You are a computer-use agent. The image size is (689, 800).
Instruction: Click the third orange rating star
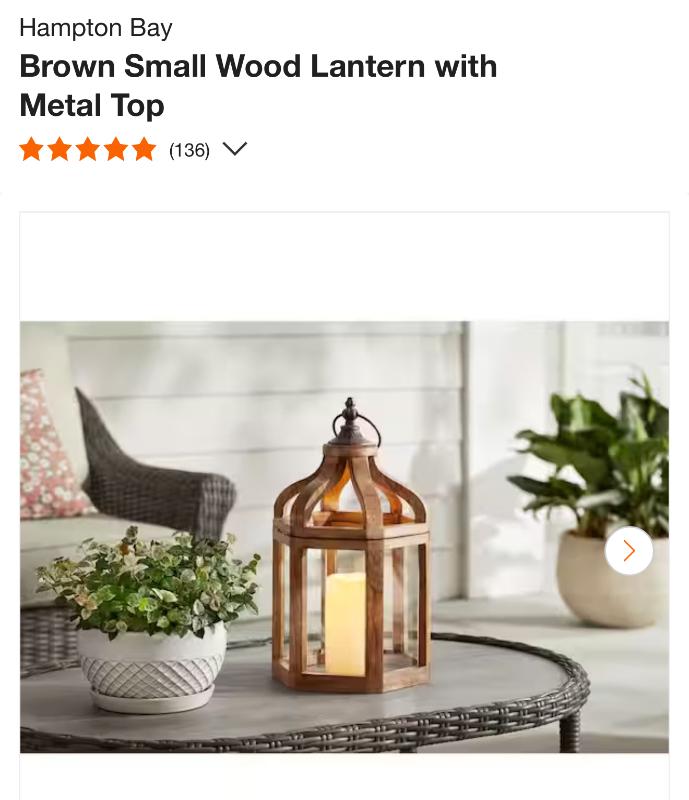(88, 149)
